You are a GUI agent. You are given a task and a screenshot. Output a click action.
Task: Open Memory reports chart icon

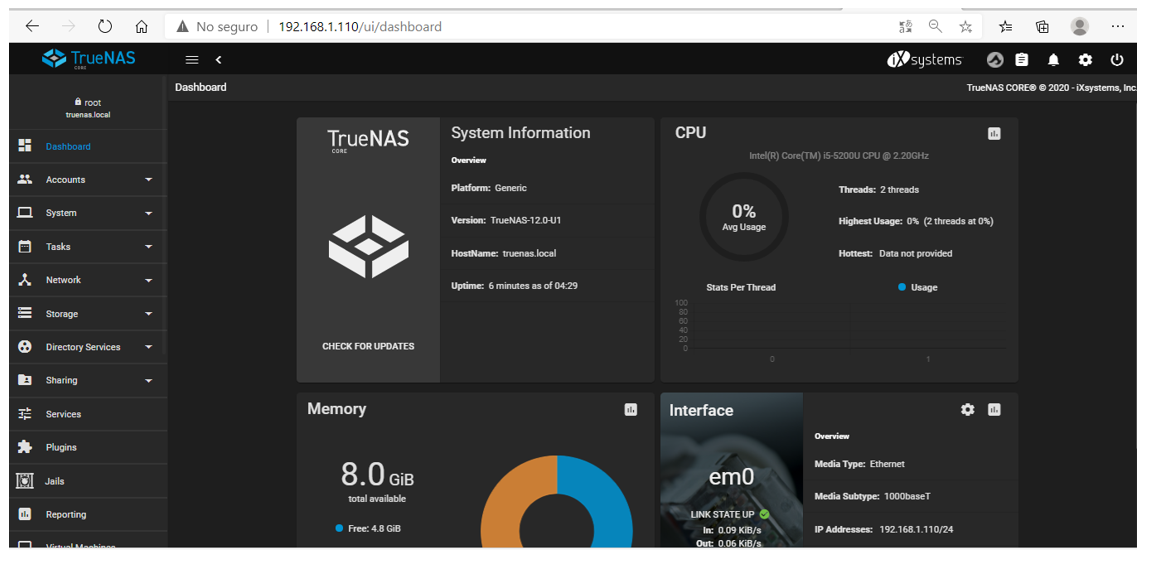coord(631,409)
